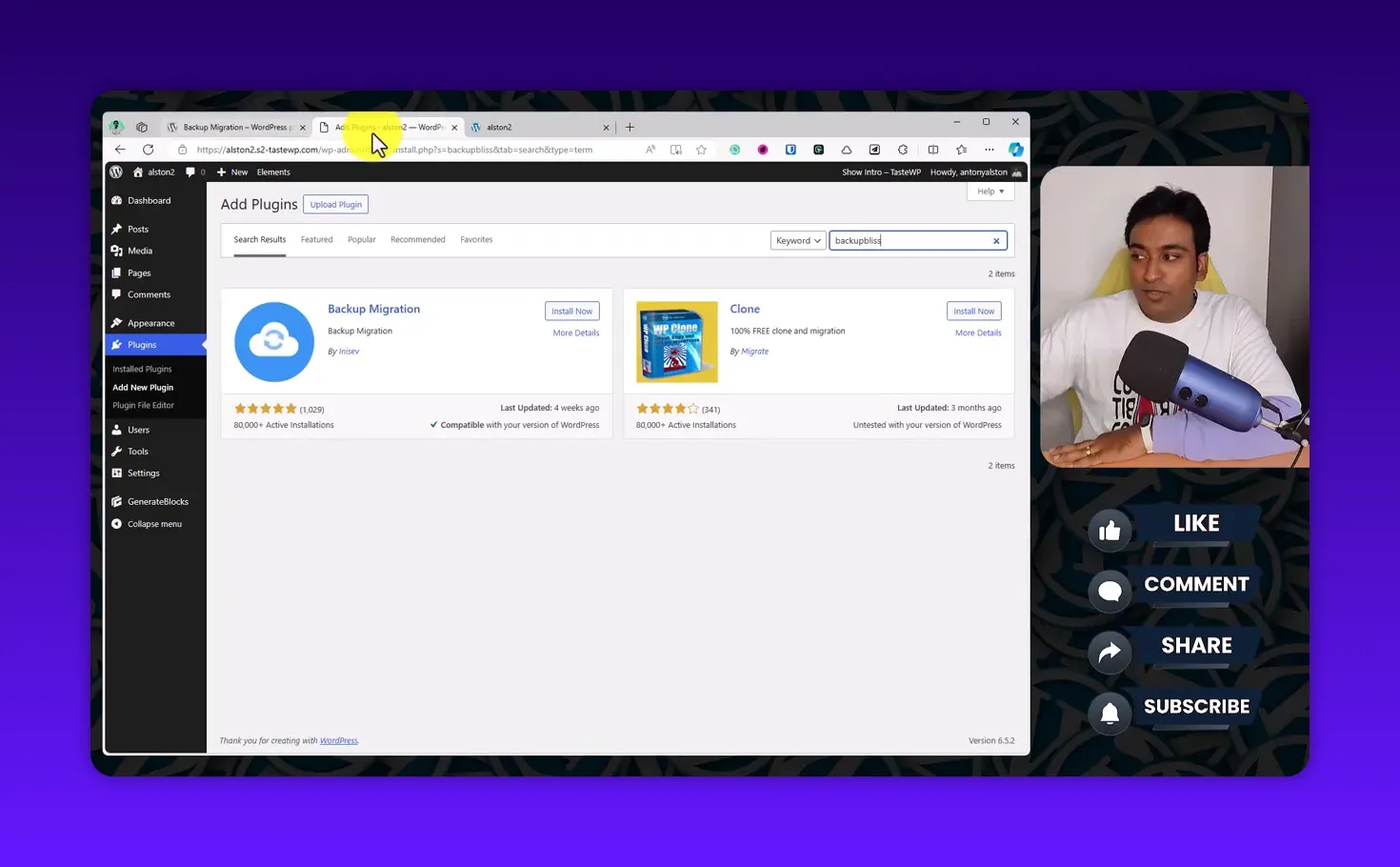Image resolution: width=1400 pixels, height=867 pixels.
Task: Switch to the Featured plugins tab
Action: [316, 239]
